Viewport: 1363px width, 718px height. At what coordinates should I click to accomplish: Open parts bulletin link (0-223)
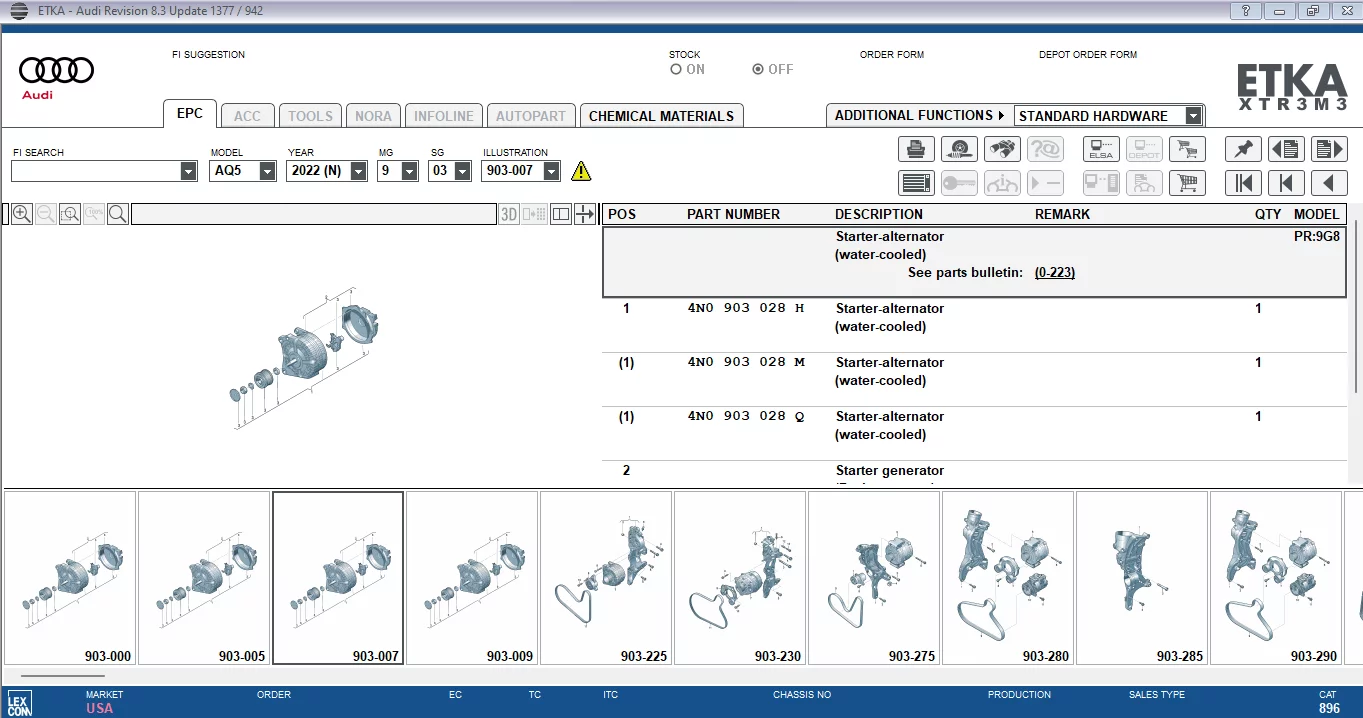coord(1055,273)
